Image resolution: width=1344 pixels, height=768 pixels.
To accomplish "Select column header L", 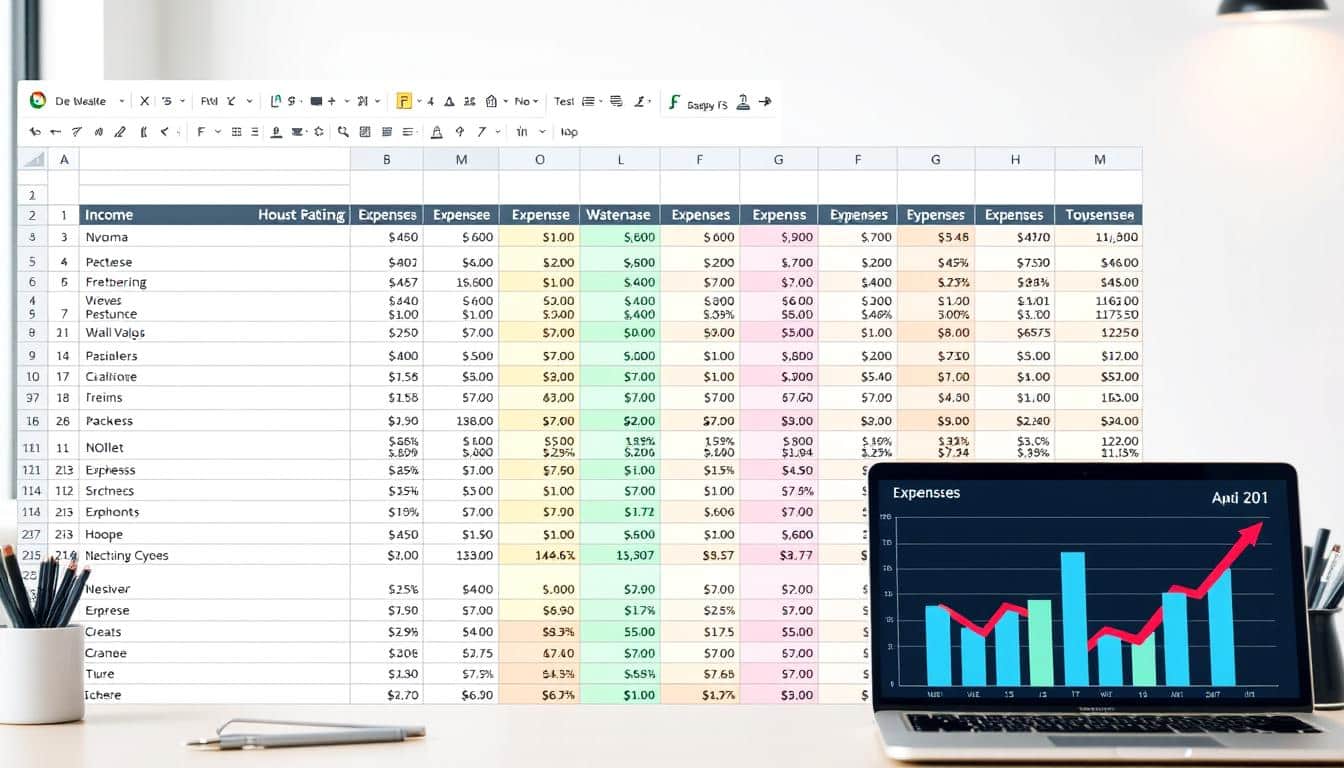I will coord(620,159).
